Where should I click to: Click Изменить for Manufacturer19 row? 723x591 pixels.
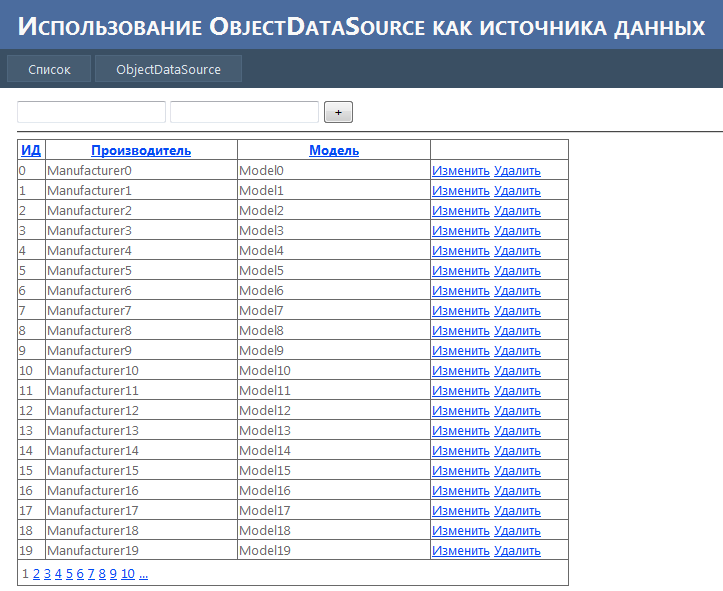click(x=461, y=550)
